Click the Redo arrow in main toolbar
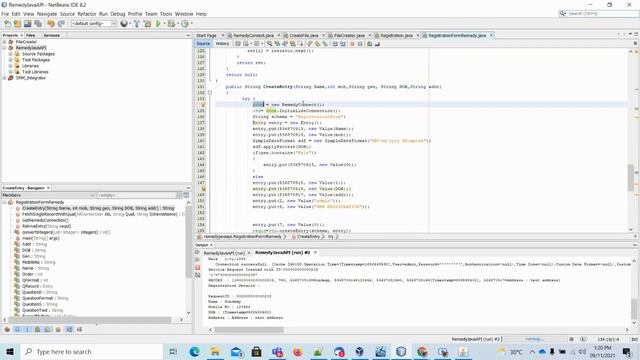 61,24
